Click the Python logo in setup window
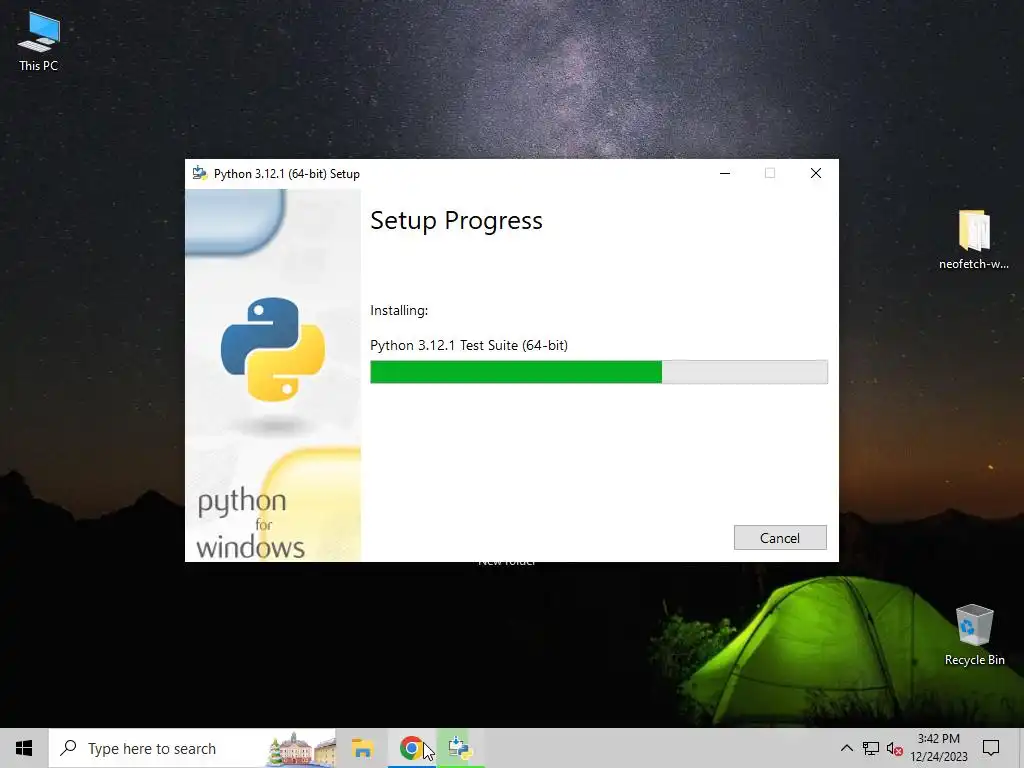Screen dimensions: 1024x768 273,349
